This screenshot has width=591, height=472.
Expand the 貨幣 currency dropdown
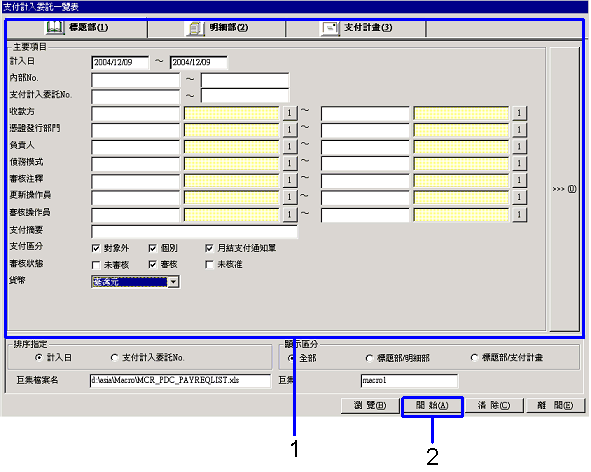[173, 282]
